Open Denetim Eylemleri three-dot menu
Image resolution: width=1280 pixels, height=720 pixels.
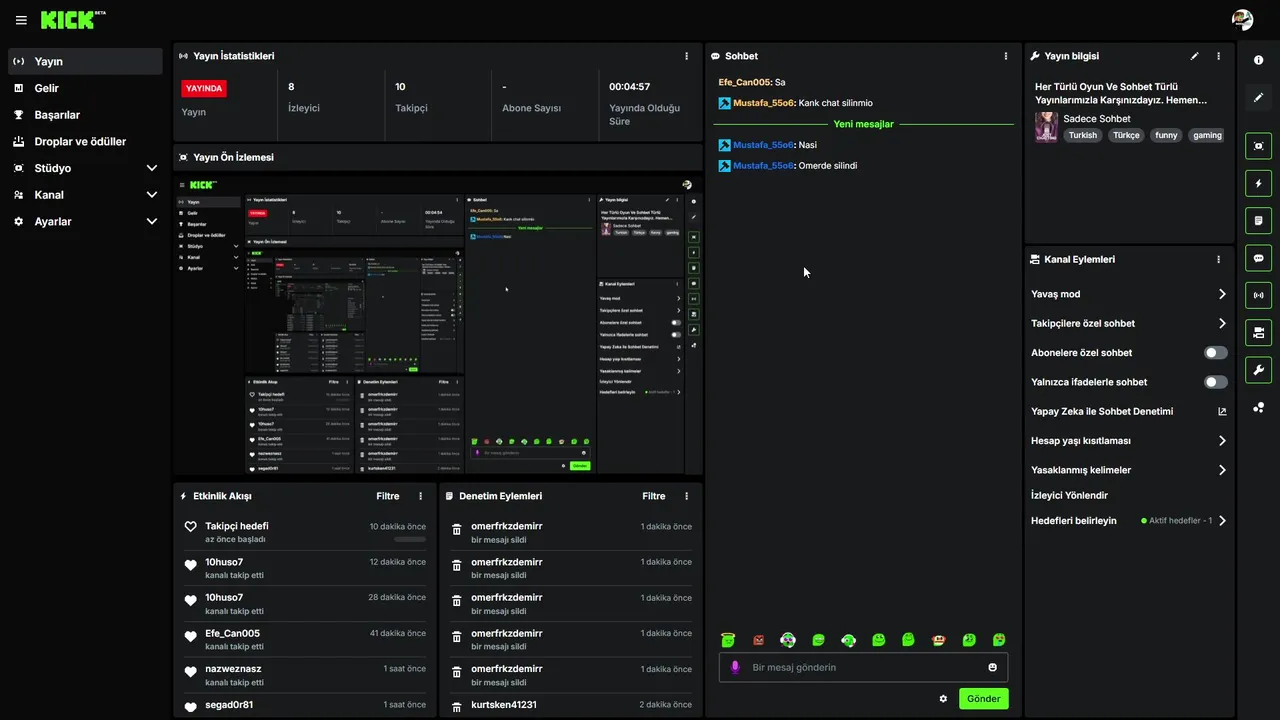tap(686, 496)
